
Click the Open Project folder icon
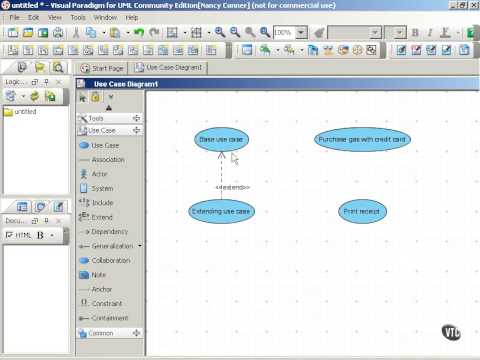[x=28, y=33]
